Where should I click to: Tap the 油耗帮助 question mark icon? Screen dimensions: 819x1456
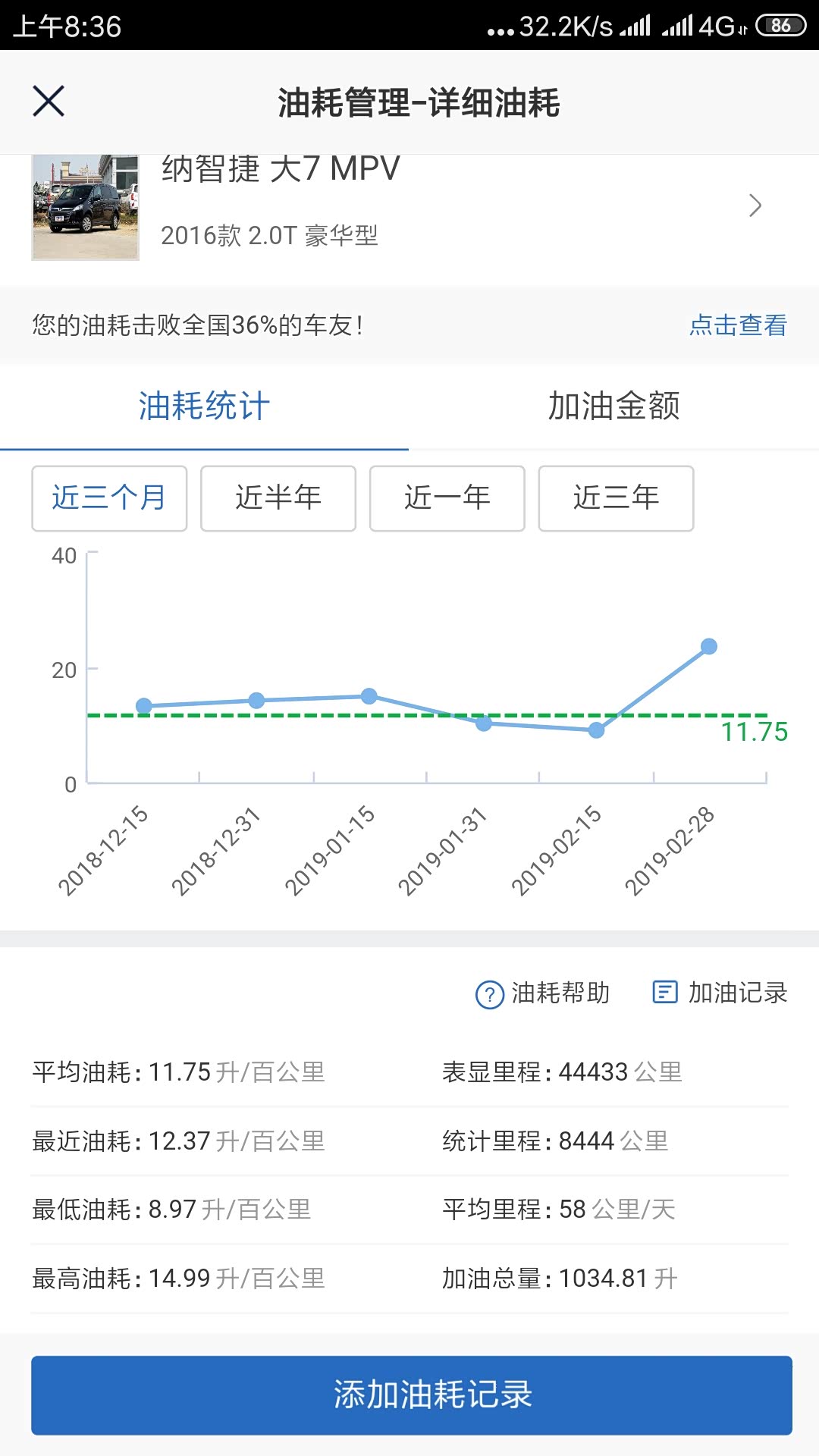pos(489,994)
